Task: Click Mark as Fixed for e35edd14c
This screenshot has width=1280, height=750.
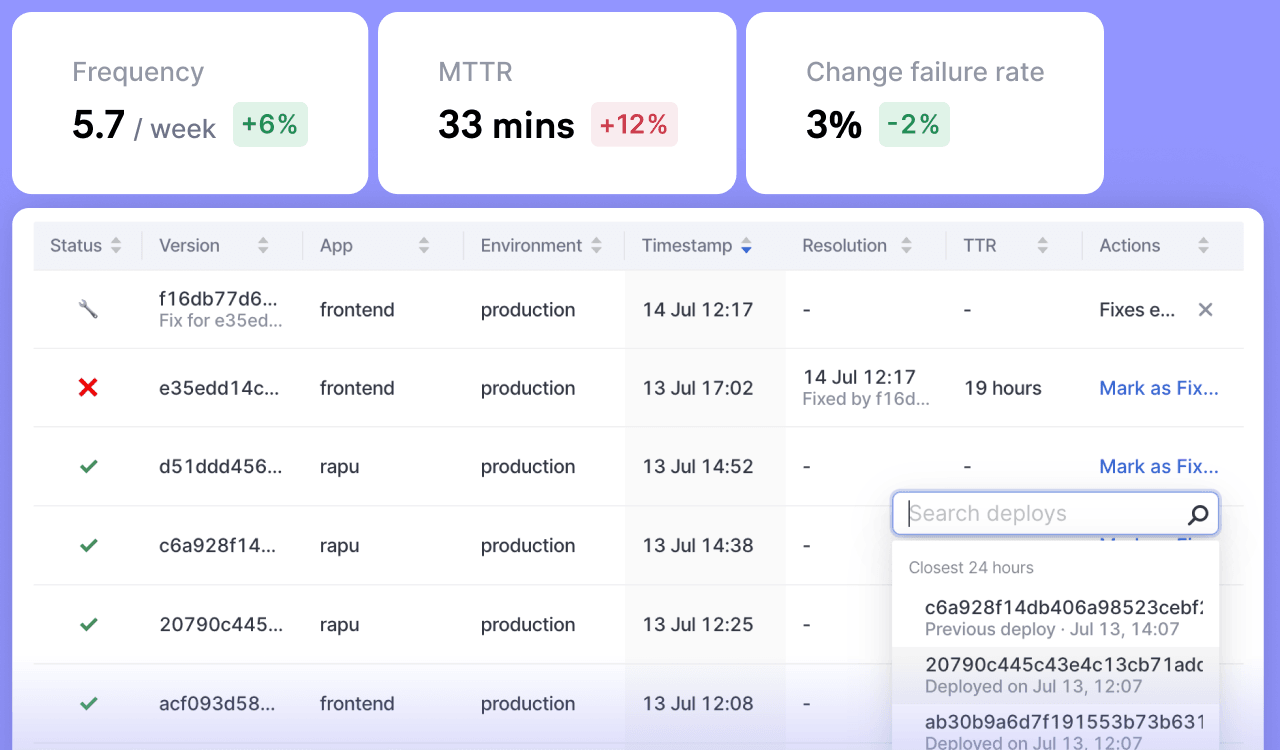Action: tap(1158, 388)
